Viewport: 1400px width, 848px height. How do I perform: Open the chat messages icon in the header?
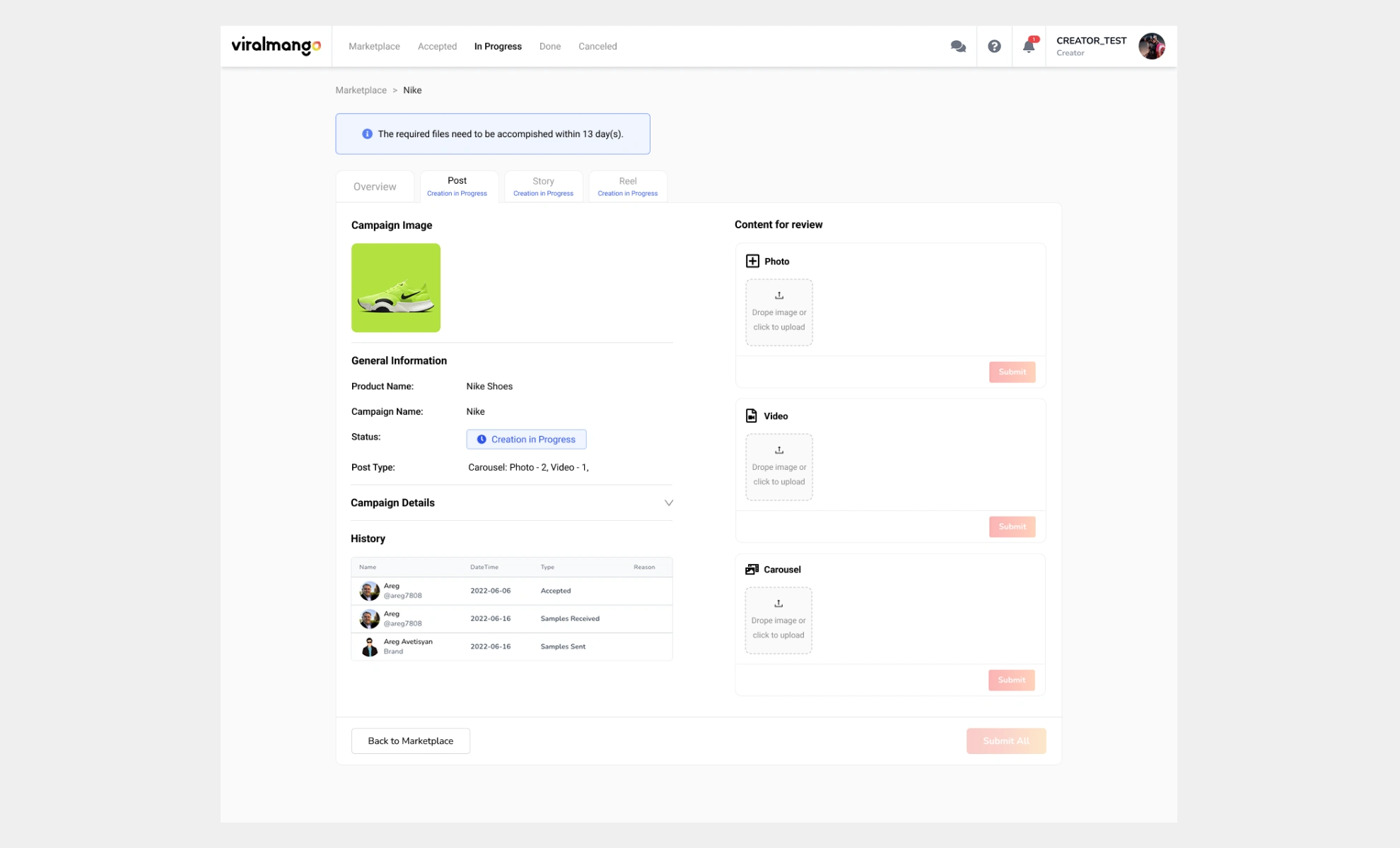pos(958,45)
